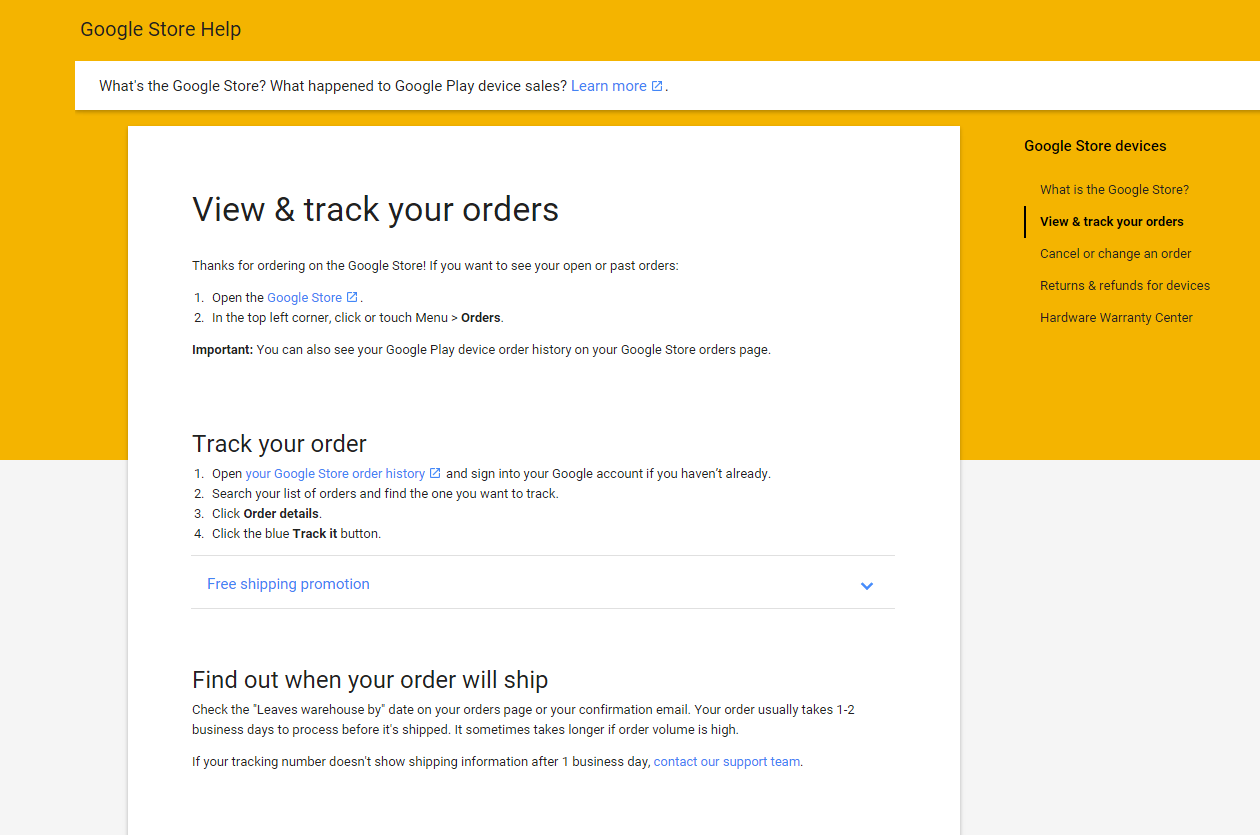Viewport: 1260px width, 835px height.
Task: Click the Google Store devices sidebar heading
Action: [1095, 146]
